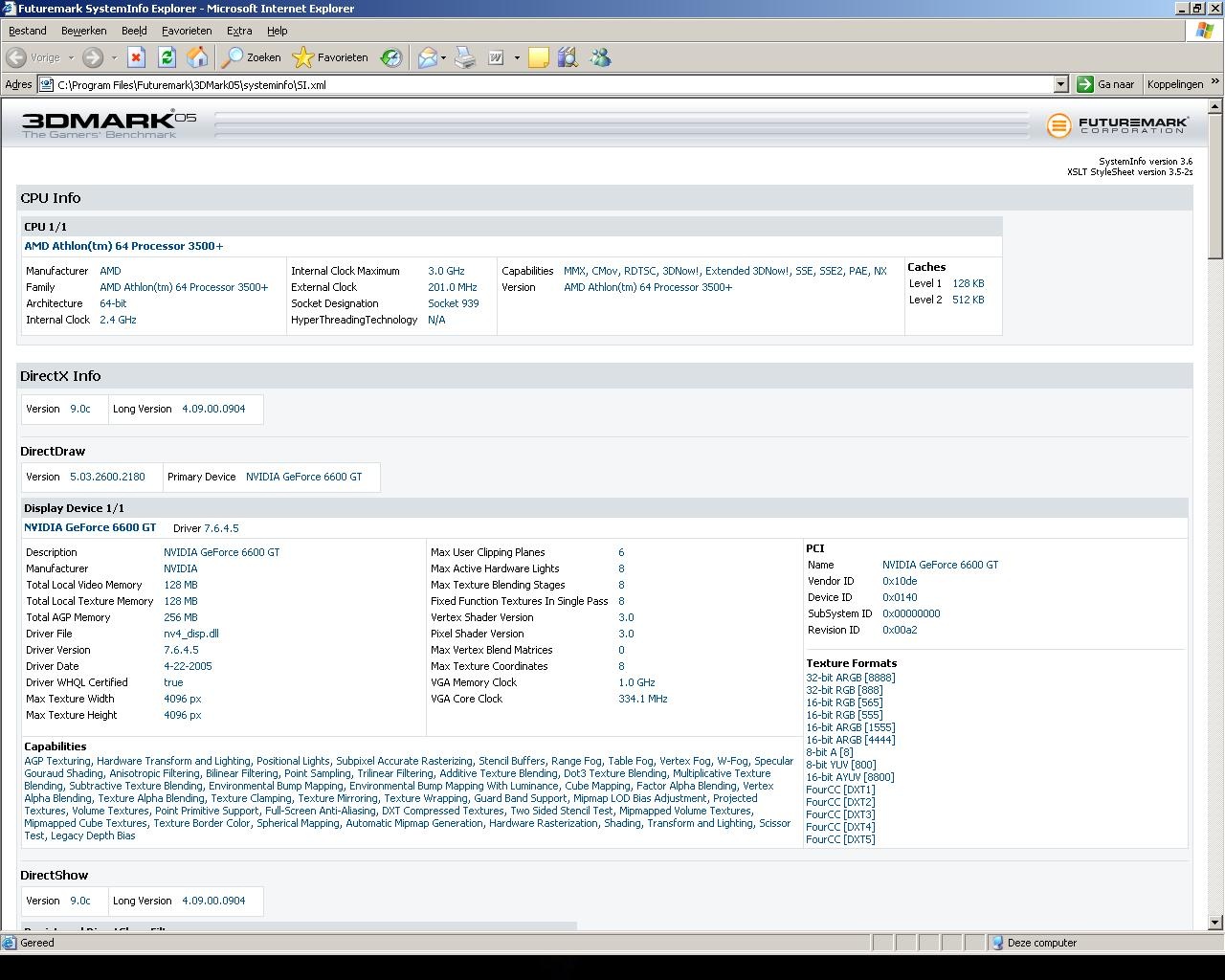Refresh the page using green arrows icon
This screenshot has height=980, width=1225.
[167, 57]
